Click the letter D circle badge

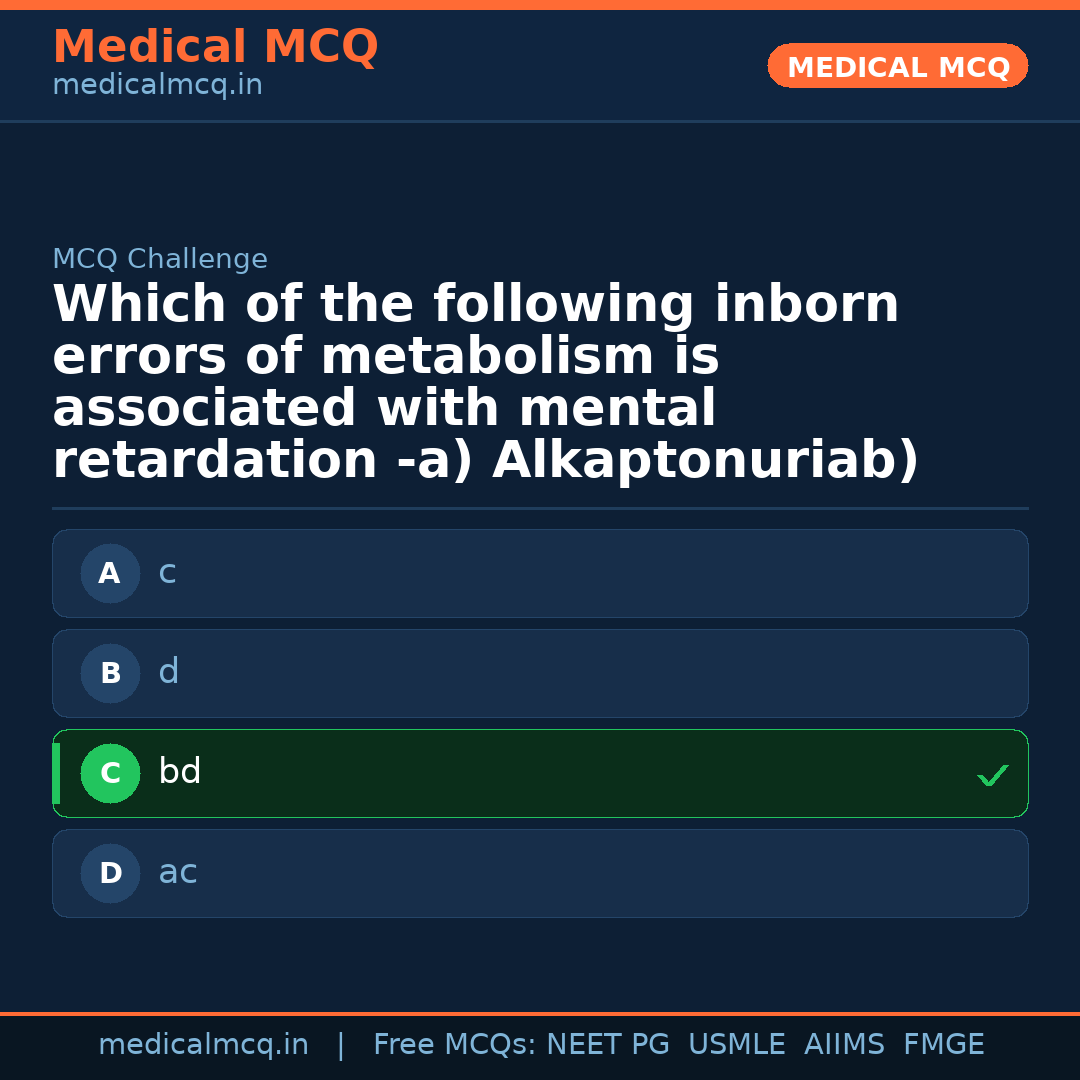tap(110, 874)
